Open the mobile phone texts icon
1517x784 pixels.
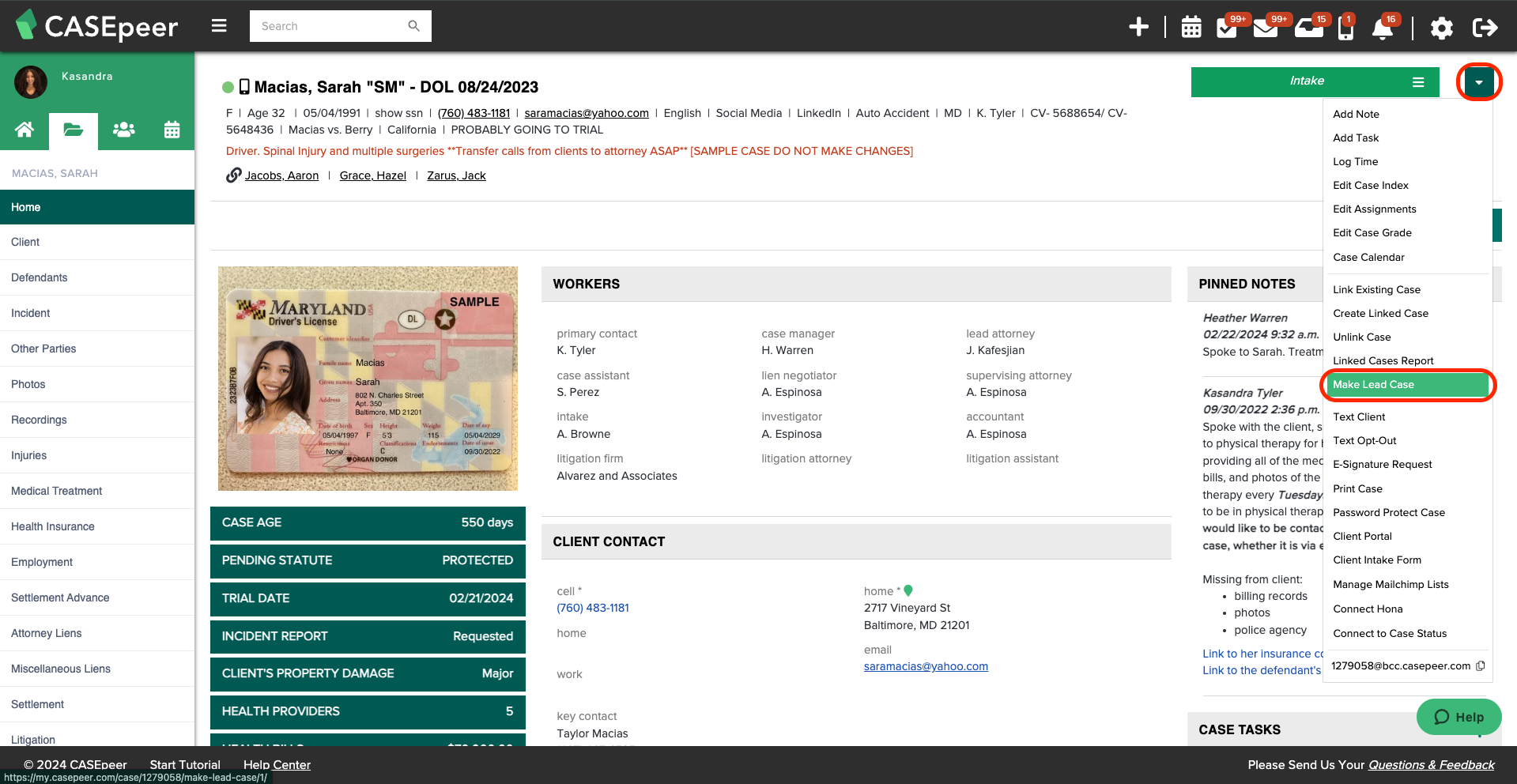[1345, 29]
